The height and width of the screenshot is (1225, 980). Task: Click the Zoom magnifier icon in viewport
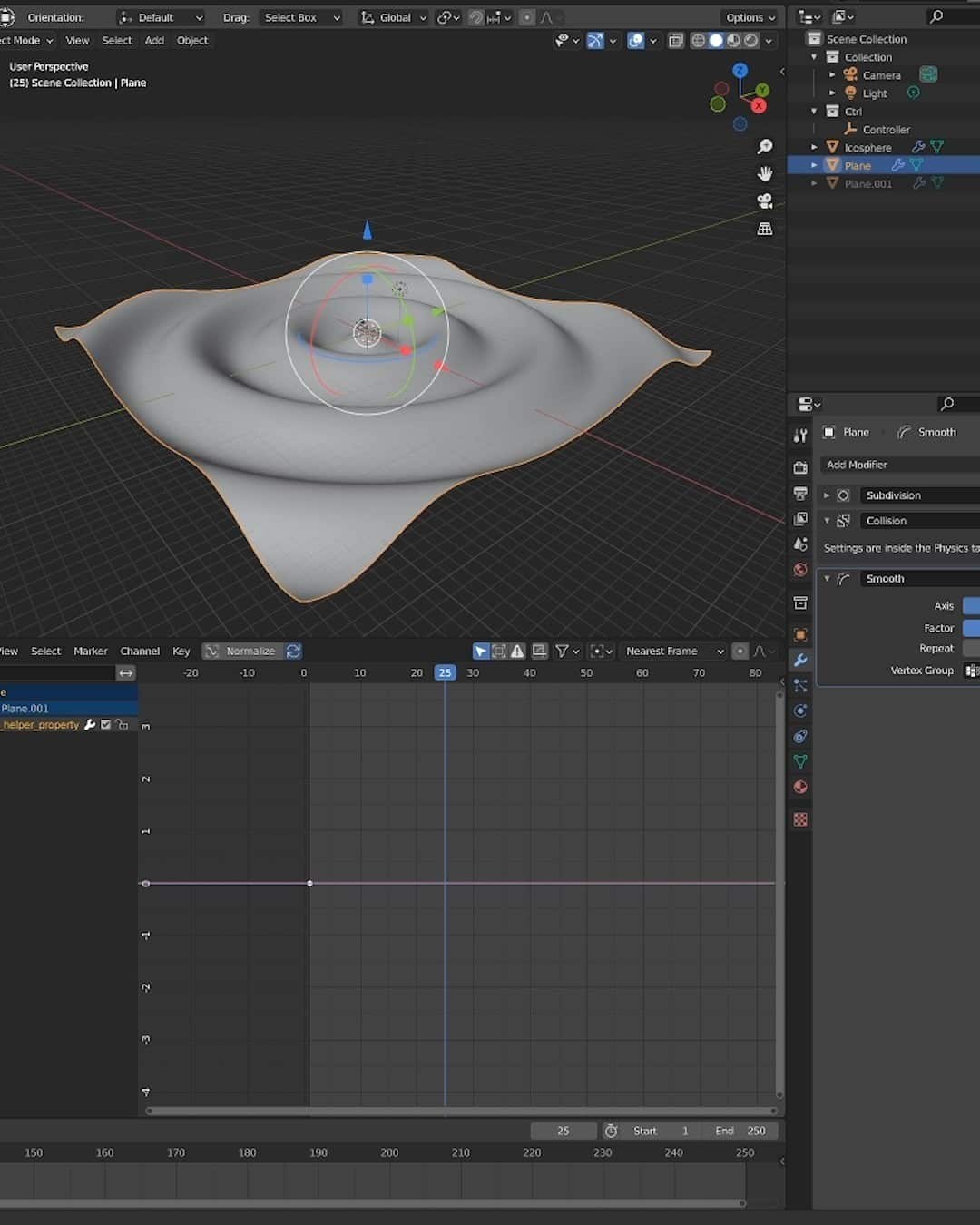click(765, 146)
